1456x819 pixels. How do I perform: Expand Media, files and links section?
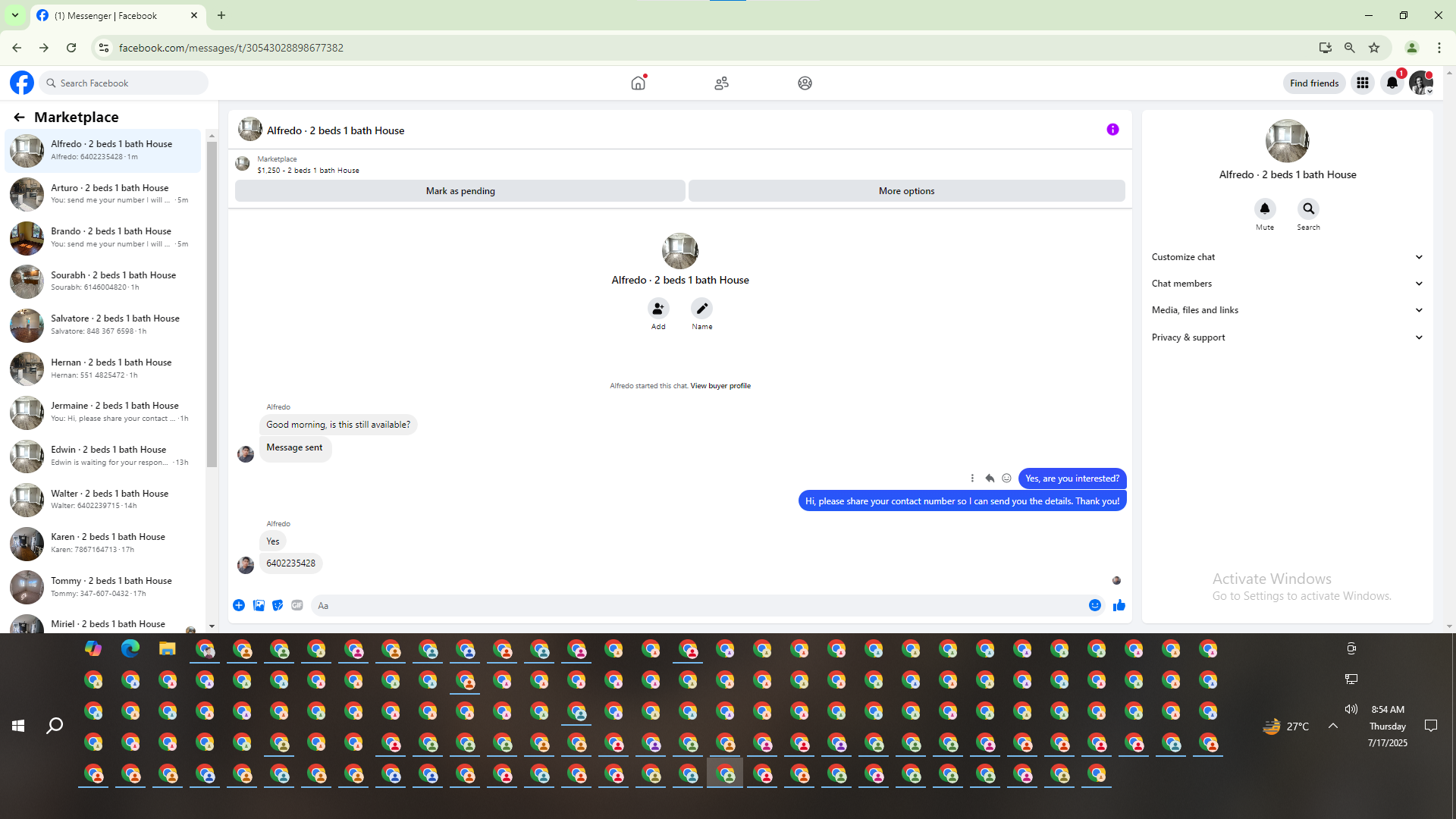tap(1288, 310)
